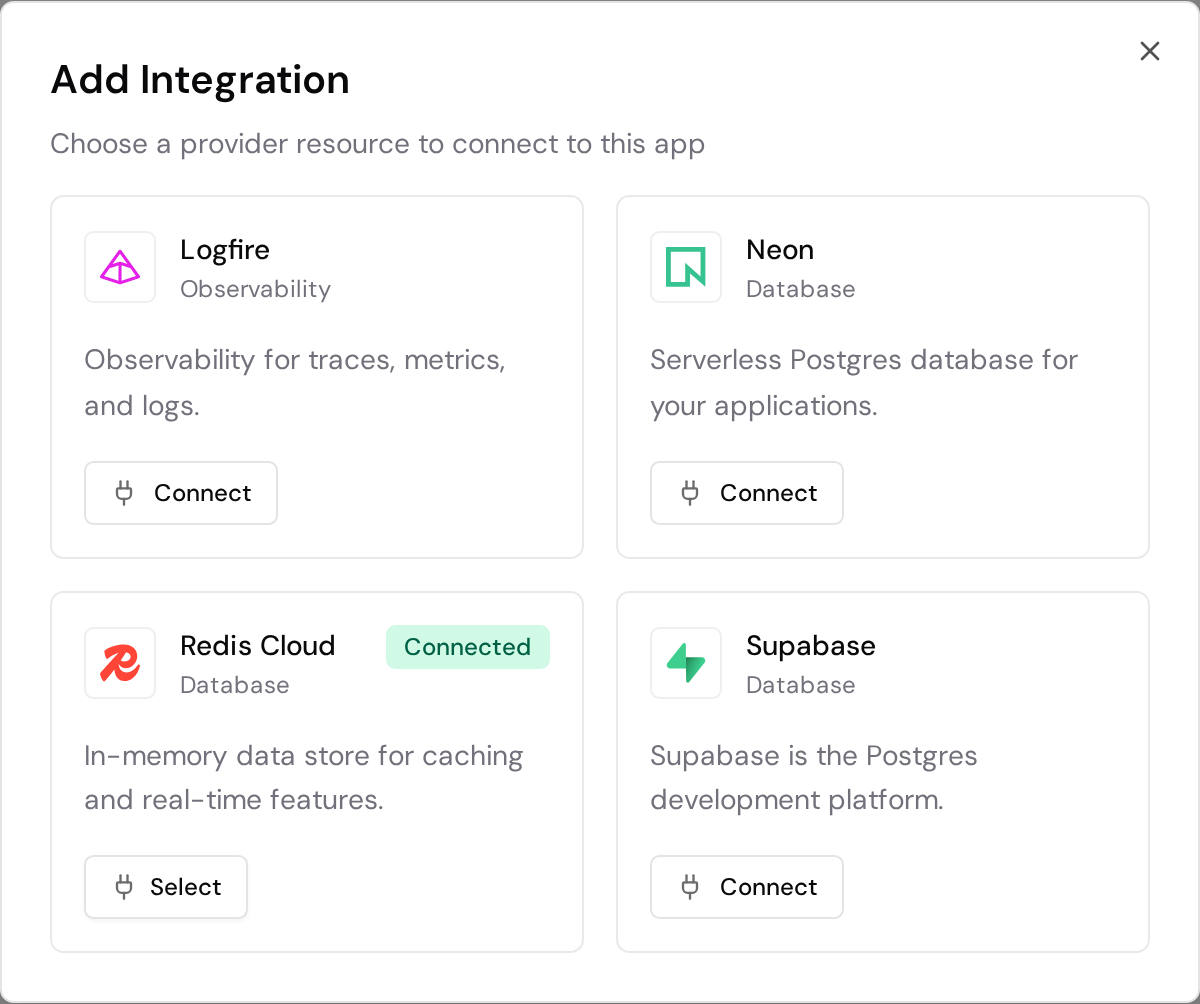
Task: Close the Add Integration dialog
Action: pyautogui.click(x=1150, y=51)
